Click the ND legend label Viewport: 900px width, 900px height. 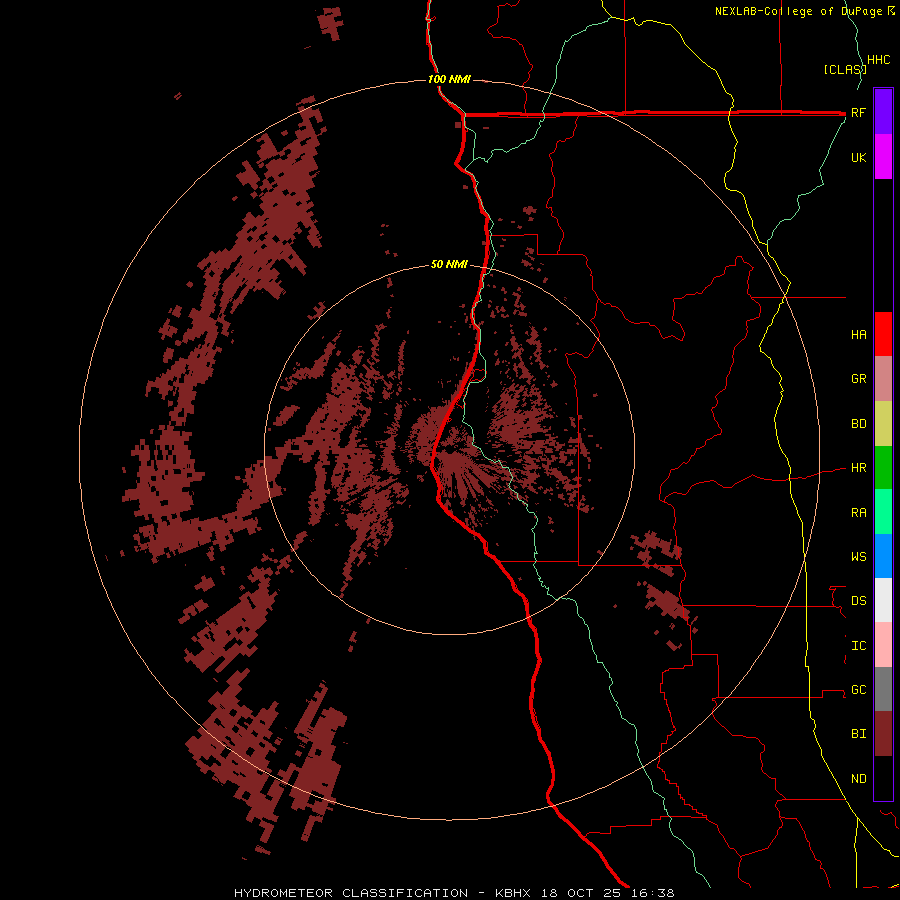click(x=858, y=779)
